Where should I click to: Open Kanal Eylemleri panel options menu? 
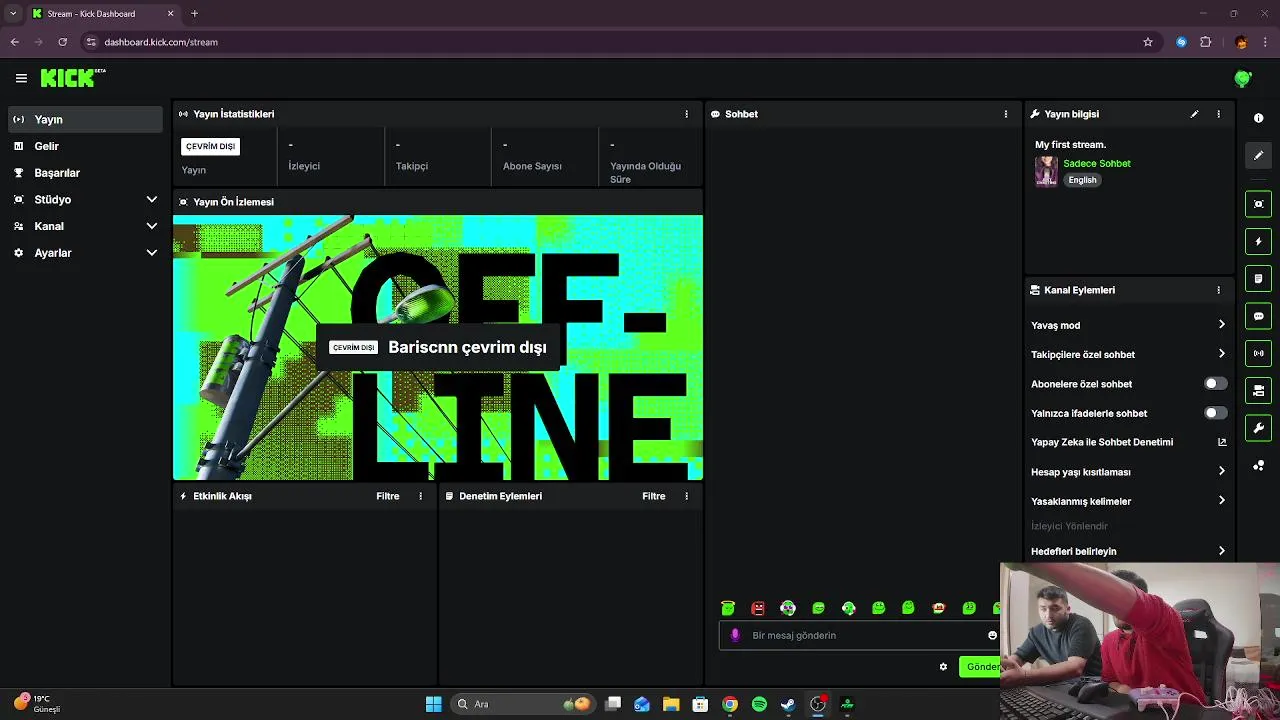tap(1218, 290)
